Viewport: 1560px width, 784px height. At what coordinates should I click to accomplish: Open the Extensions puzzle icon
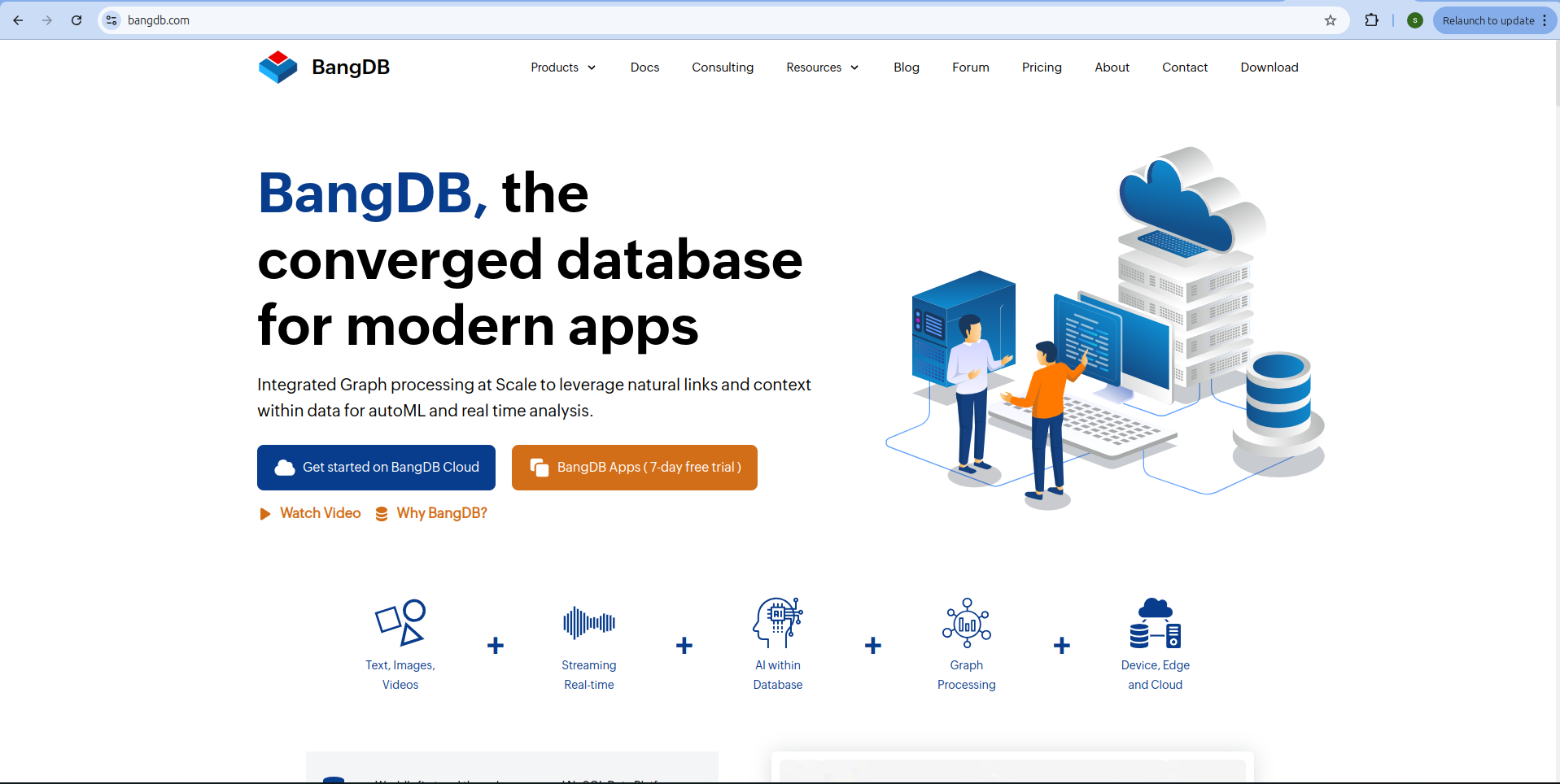(x=1372, y=20)
